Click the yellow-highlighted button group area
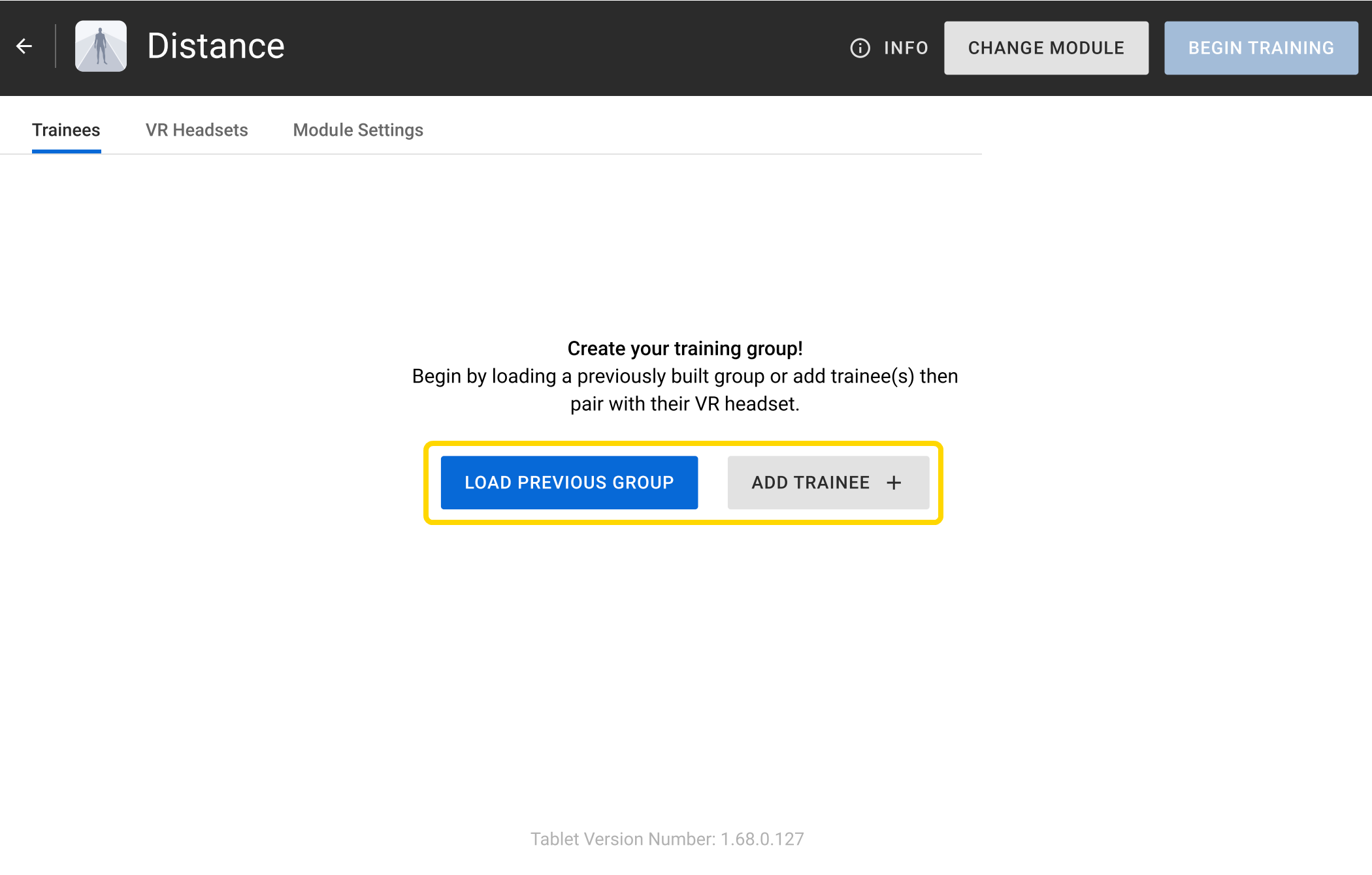 coord(685,482)
